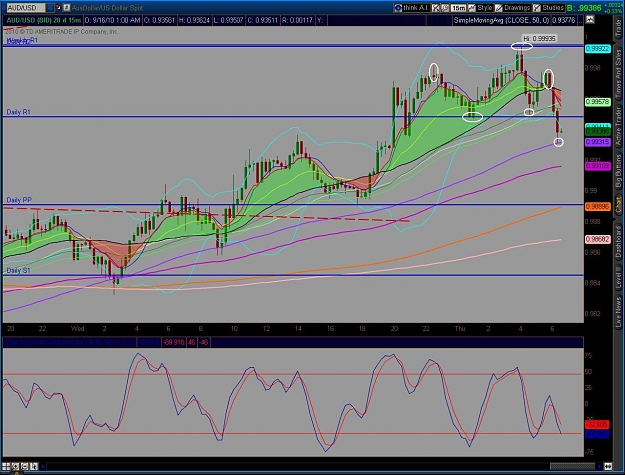625x475 pixels.
Task: Click the red symbol link icon
Action: click(x=58, y=7)
